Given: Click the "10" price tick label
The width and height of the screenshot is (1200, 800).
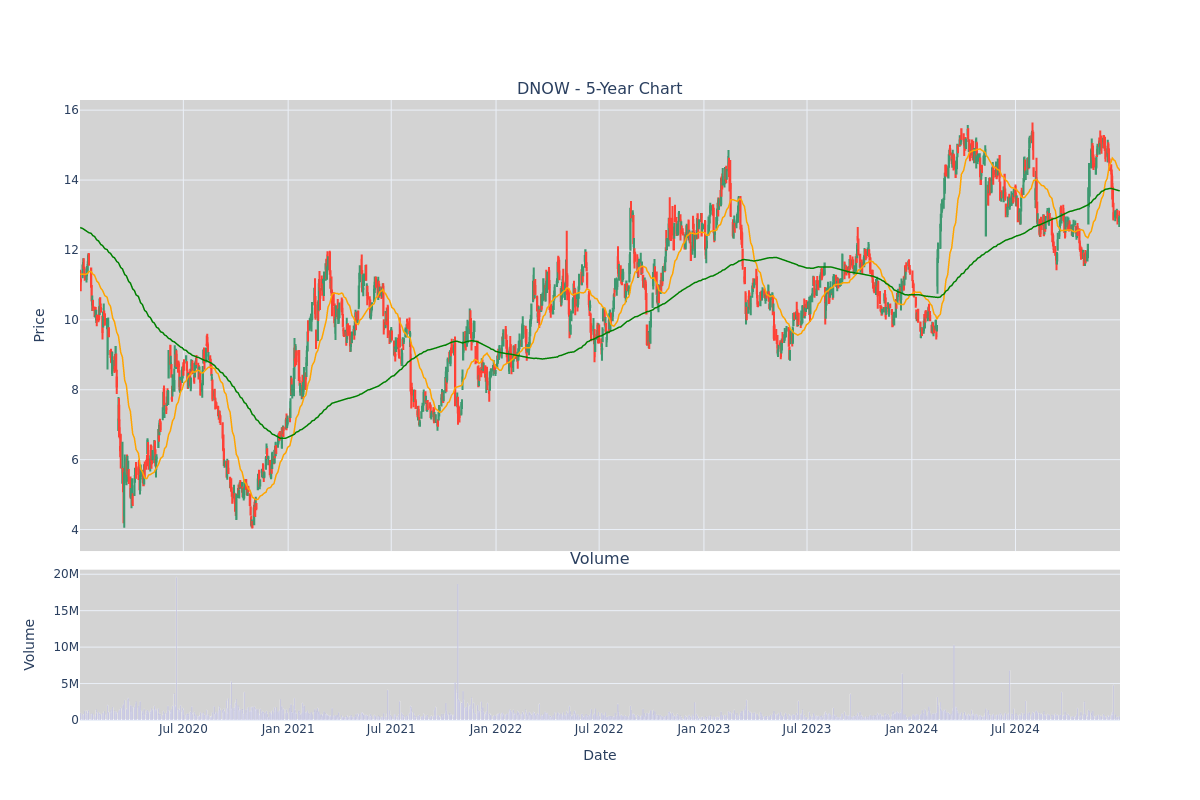Looking at the screenshot, I should [70, 320].
